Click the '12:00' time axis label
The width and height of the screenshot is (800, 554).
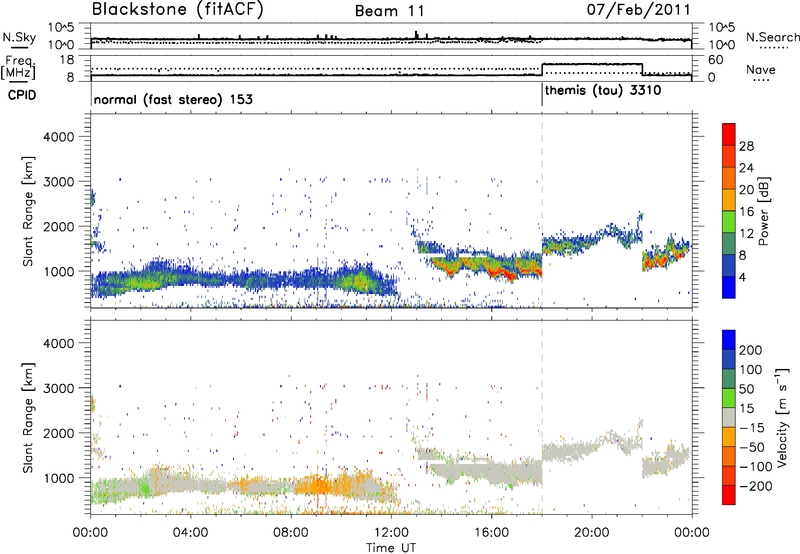(391, 533)
